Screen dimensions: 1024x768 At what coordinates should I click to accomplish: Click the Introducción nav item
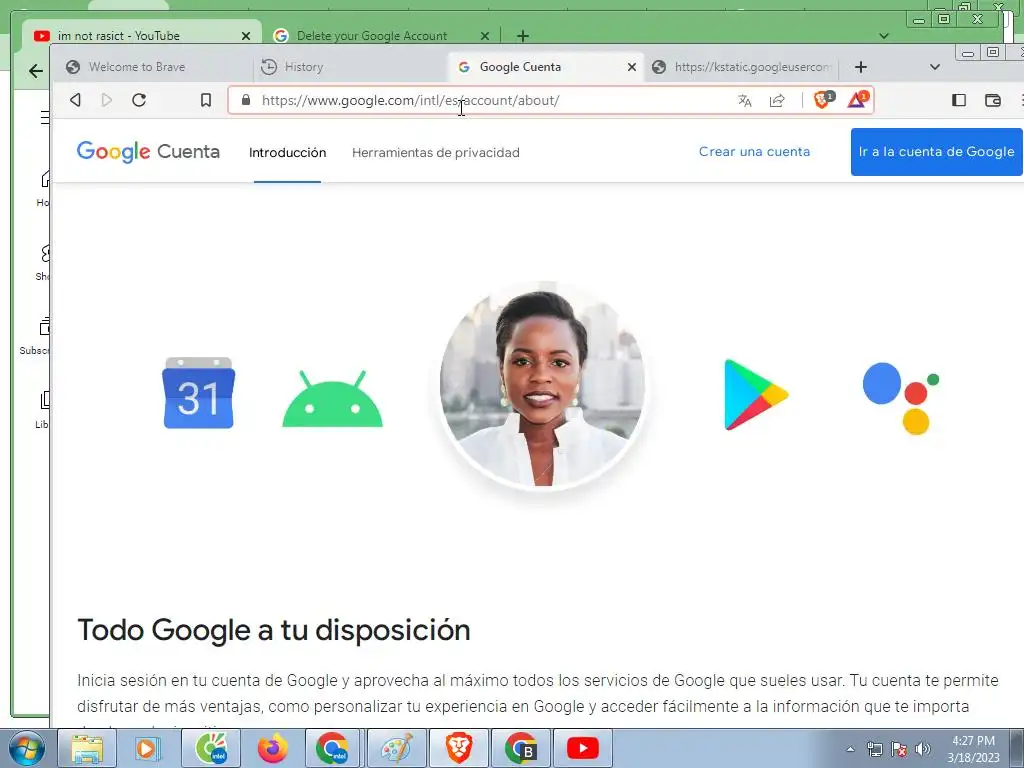[x=287, y=152]
